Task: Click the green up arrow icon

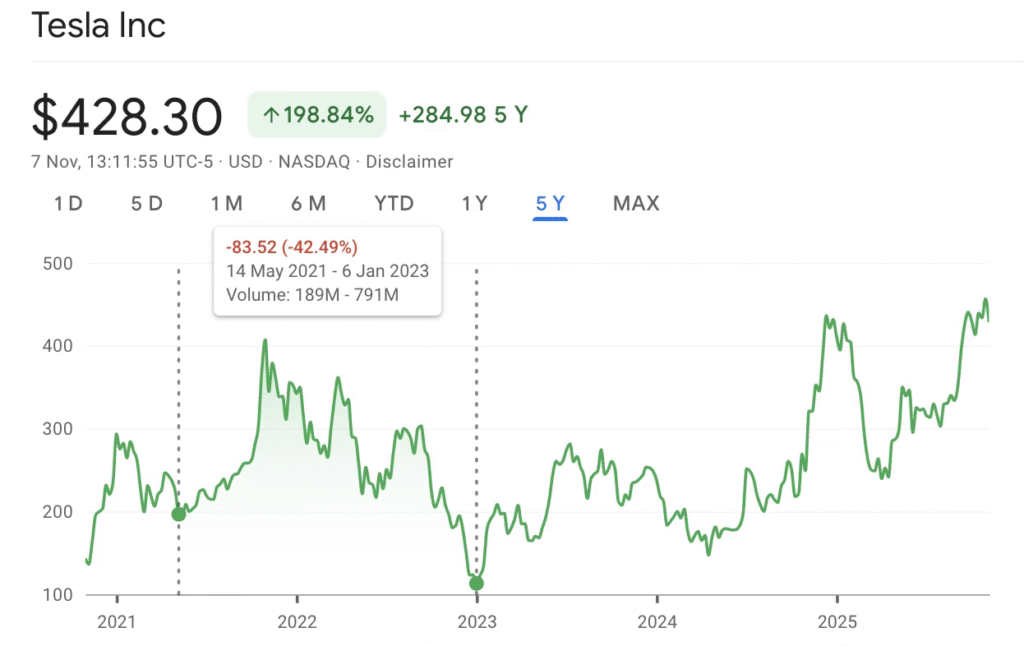Action: [270, 116]
